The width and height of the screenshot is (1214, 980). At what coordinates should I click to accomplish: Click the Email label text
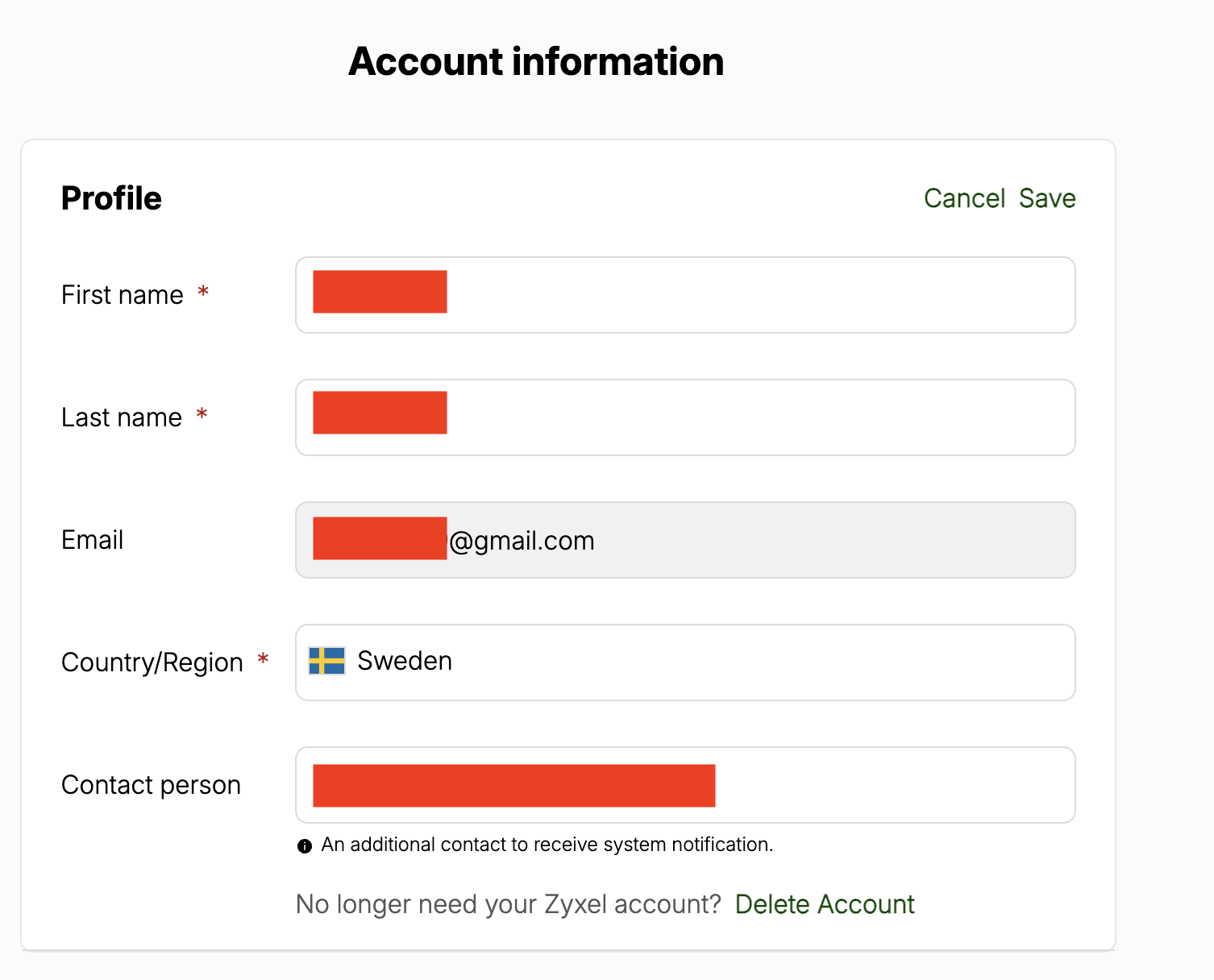[x=93, y=540]
